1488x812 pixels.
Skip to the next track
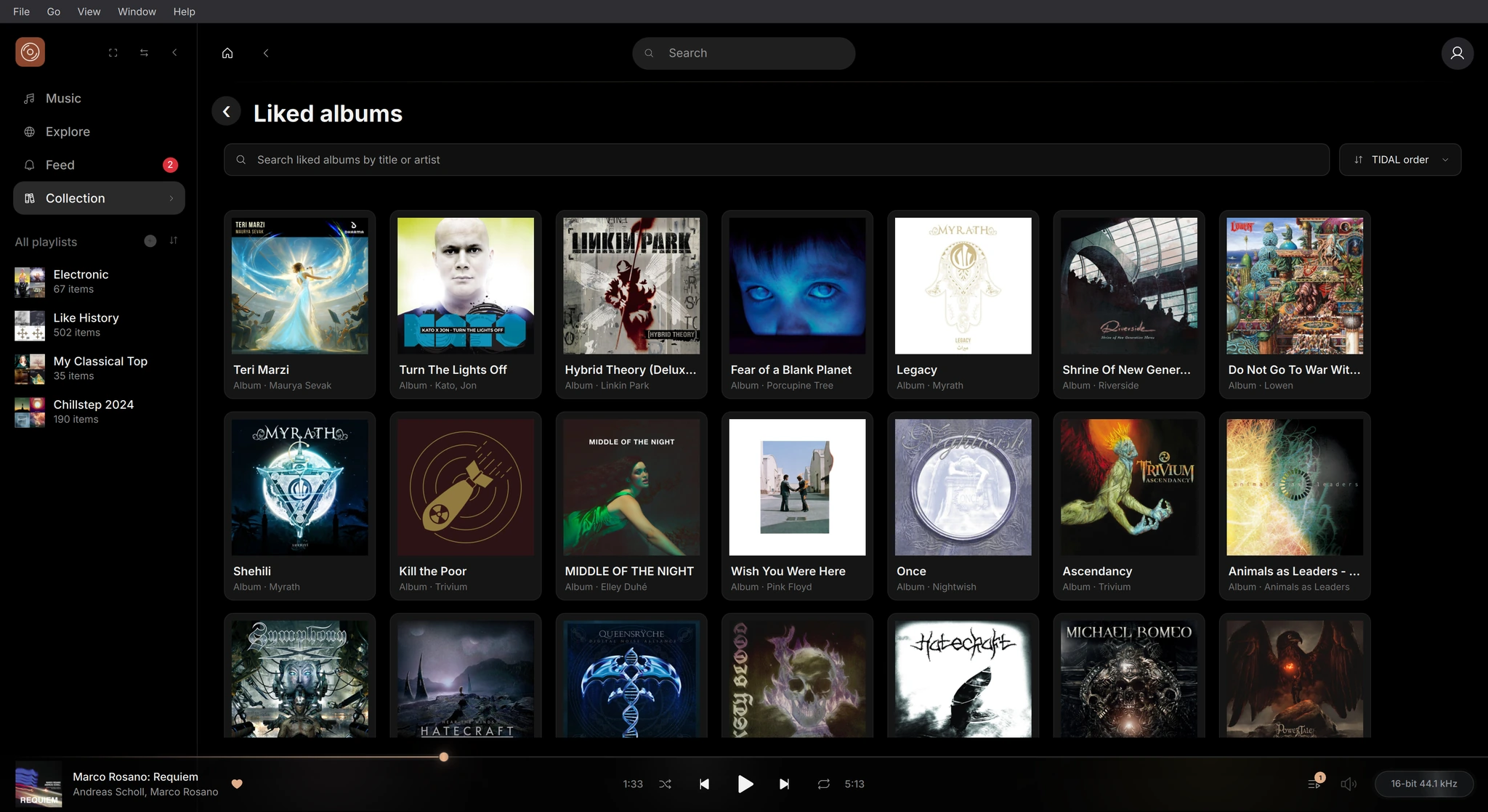pos(784,784)
